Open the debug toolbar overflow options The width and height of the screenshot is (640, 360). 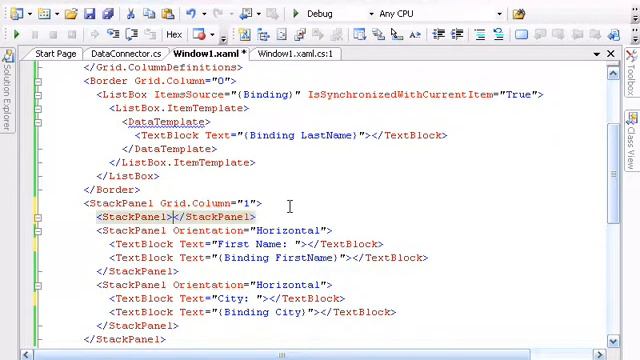click(x=223, y=39)
